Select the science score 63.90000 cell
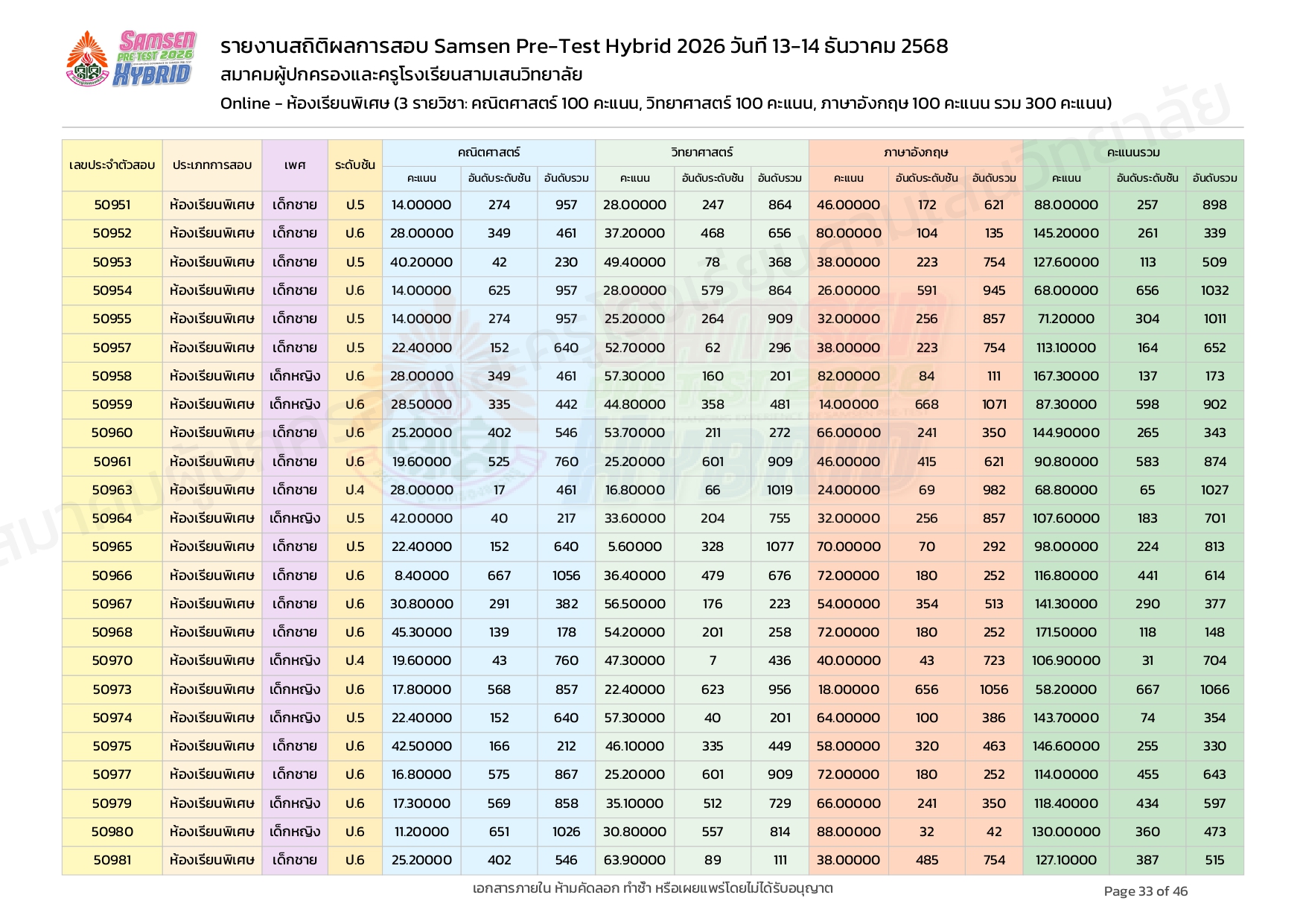 [x=634, y=860]
